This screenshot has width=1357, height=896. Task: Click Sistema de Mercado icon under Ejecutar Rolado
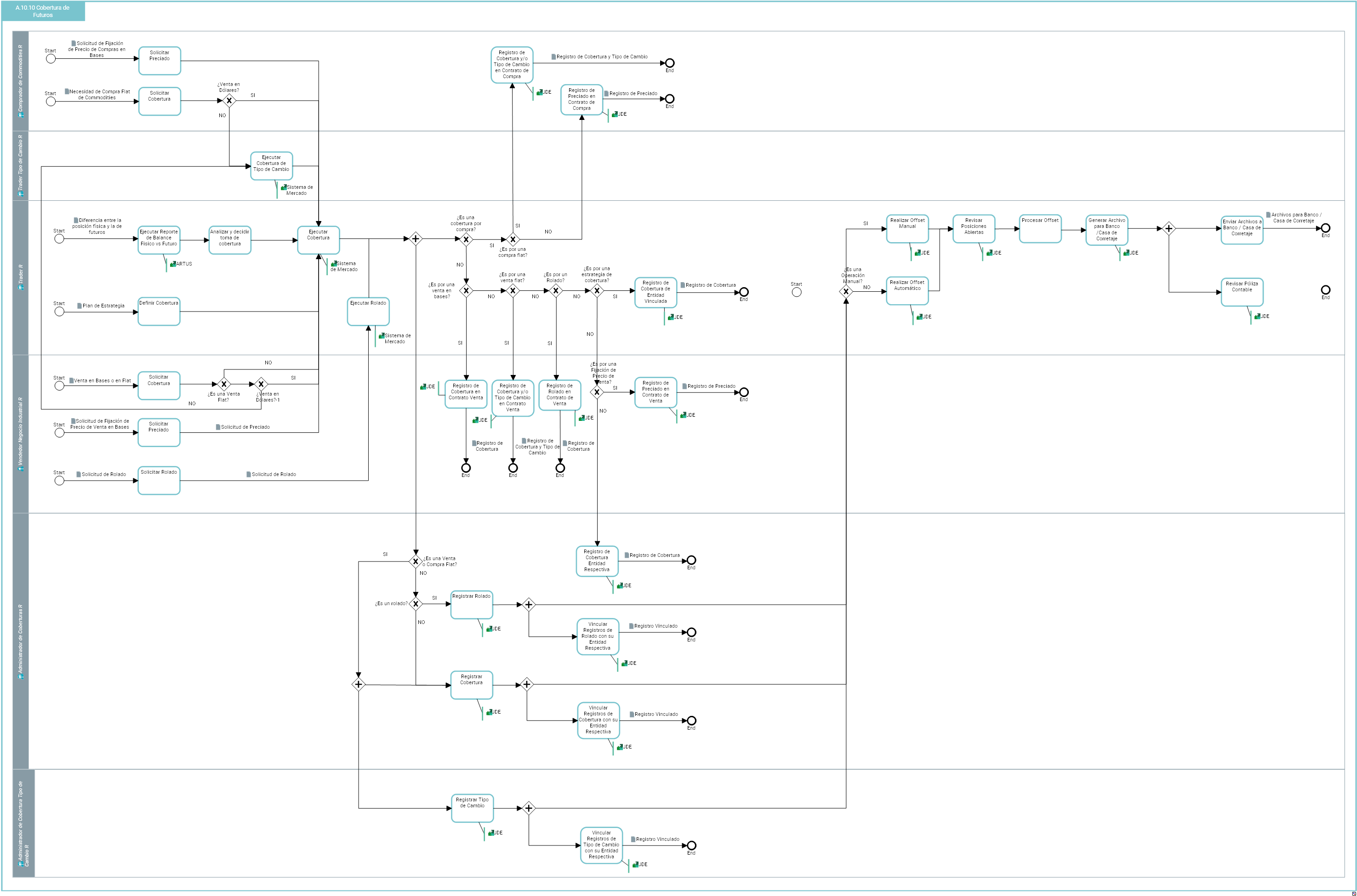click(x=381, y=336)
